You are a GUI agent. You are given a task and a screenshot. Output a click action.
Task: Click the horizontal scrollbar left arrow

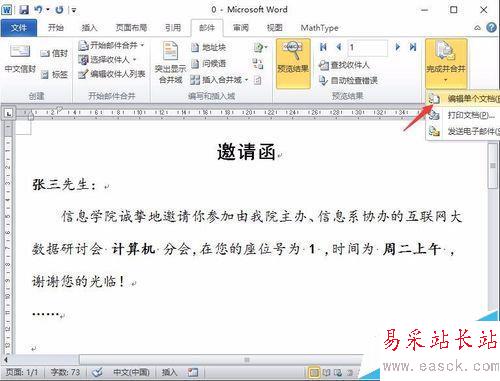(x=6, y=360)
